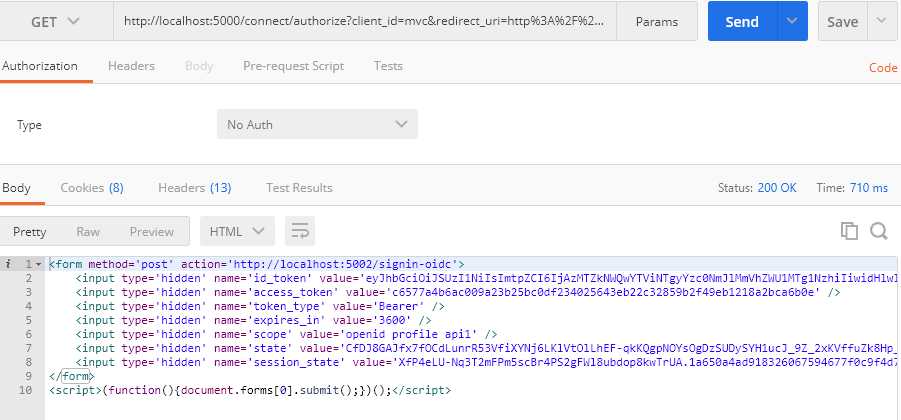The image size is (901, 420).
Task: View the response Headers (13) tab
Action: click(195, 188)
